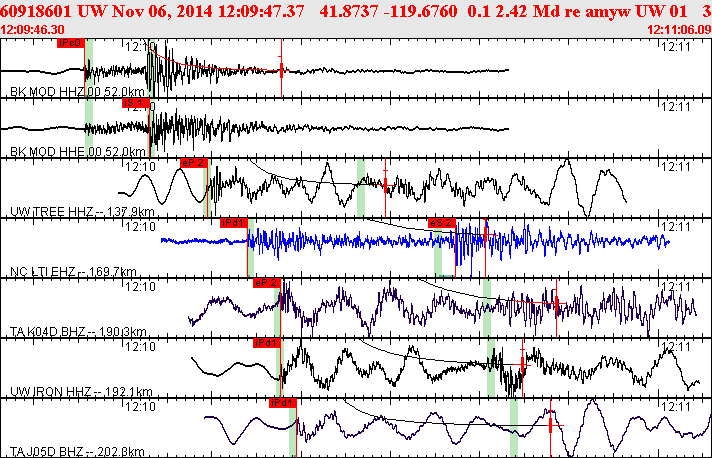
Task: Click the red coda duration marker on TREE trace
Action: (x=386, y=185)
